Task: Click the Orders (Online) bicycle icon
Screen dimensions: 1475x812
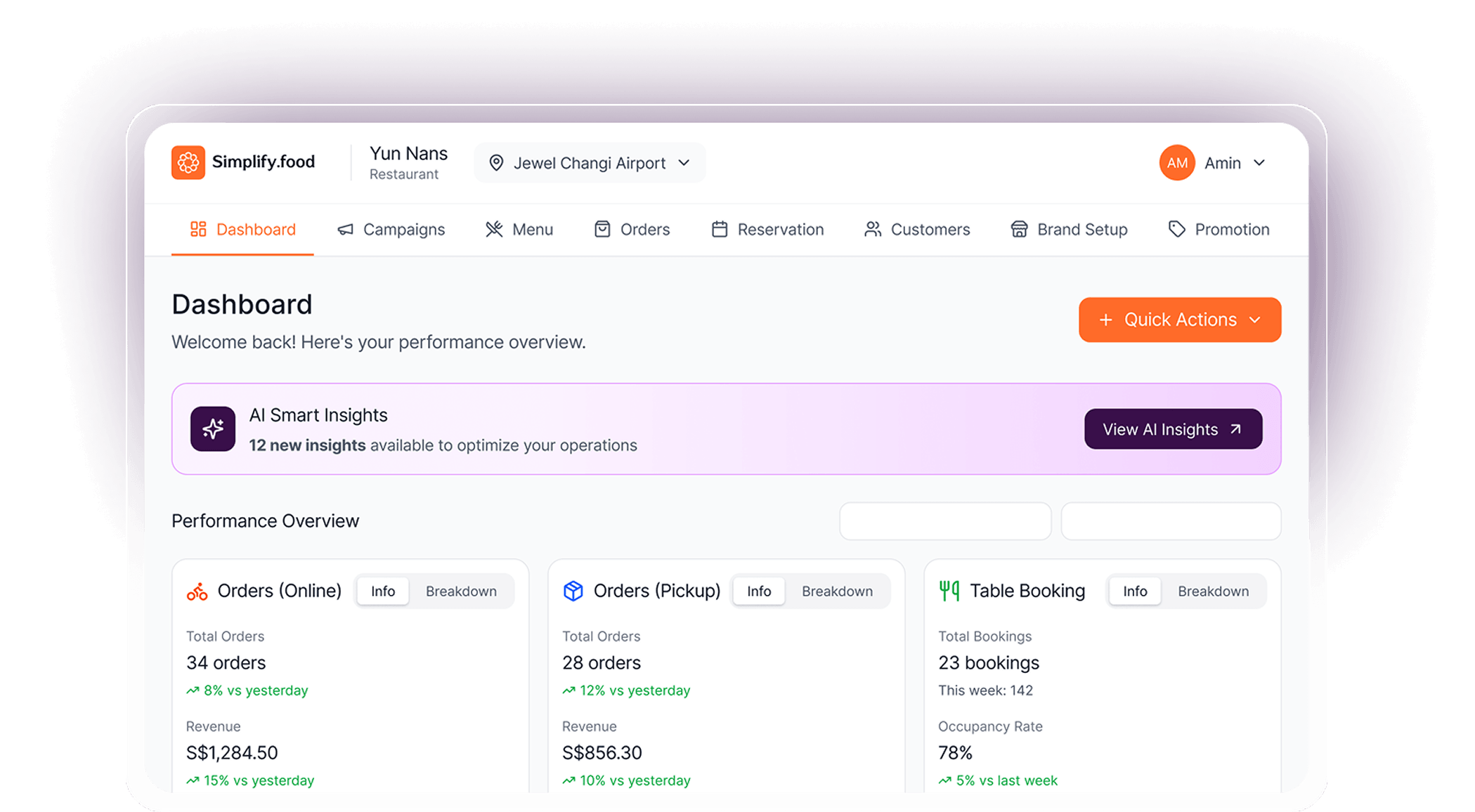Action: [x=197, y=591]
